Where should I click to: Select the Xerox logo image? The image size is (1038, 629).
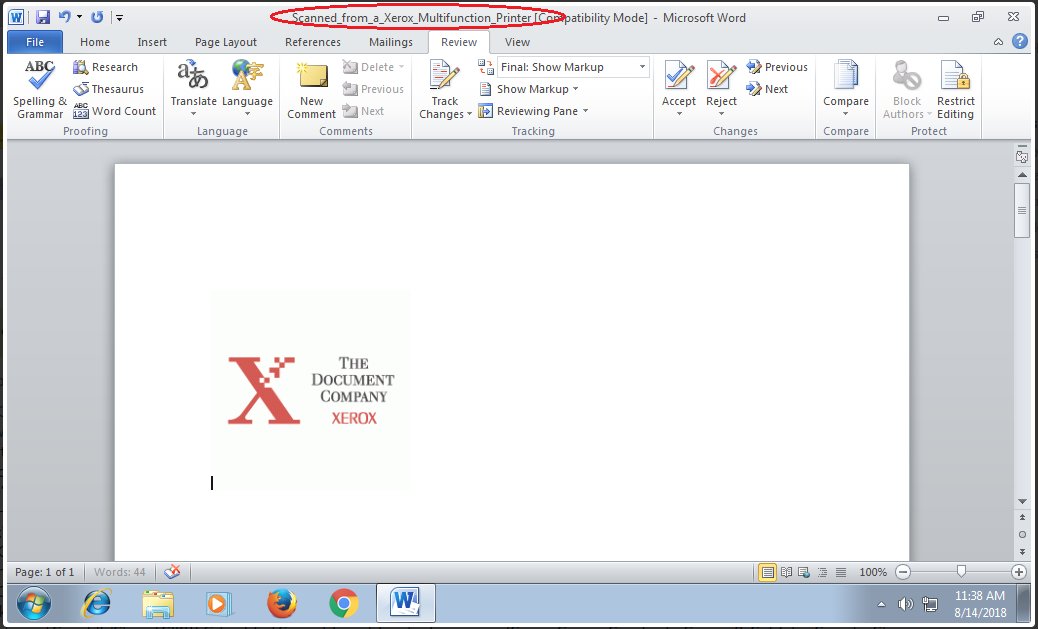(310, 391)
